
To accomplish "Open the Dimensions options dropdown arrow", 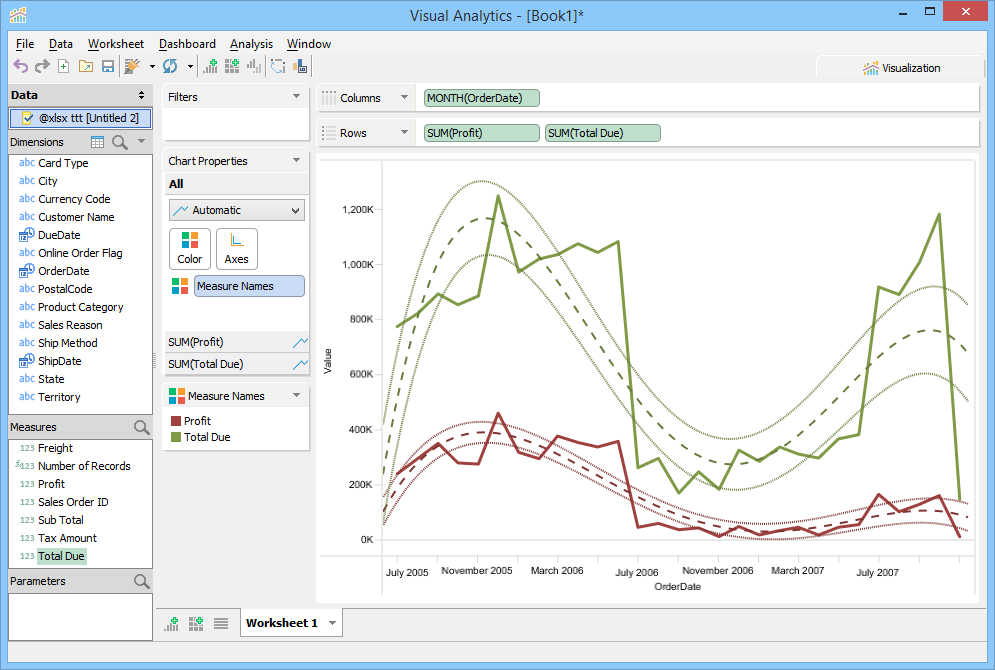I will coord(142,141).
